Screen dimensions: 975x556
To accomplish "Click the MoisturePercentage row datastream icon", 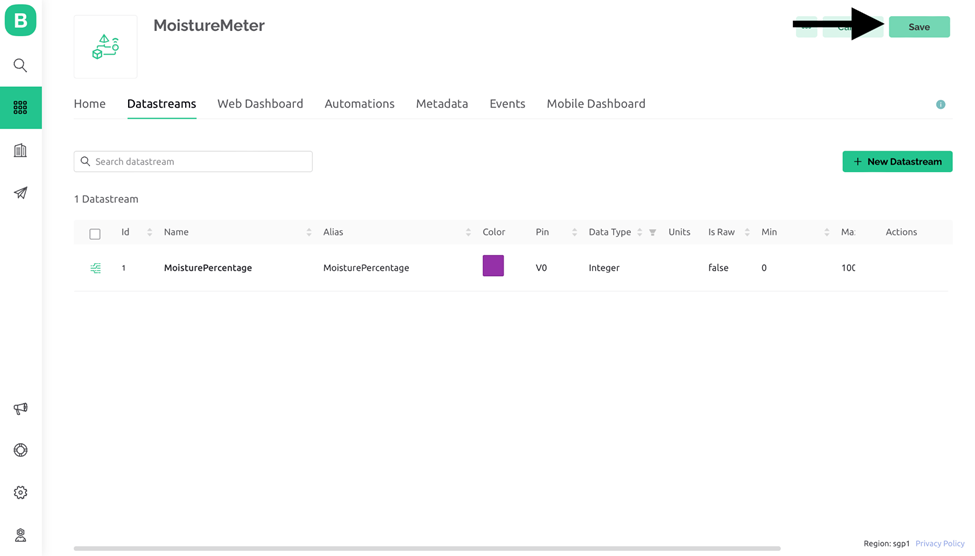I will [x=95, y=268].
